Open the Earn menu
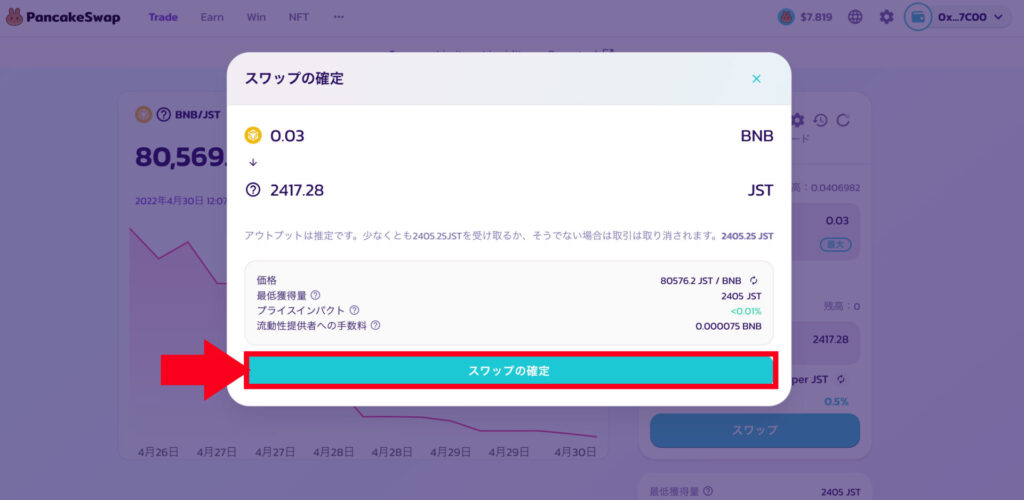Viewport: 1024px width, 500px height. (x=212, y=17)
